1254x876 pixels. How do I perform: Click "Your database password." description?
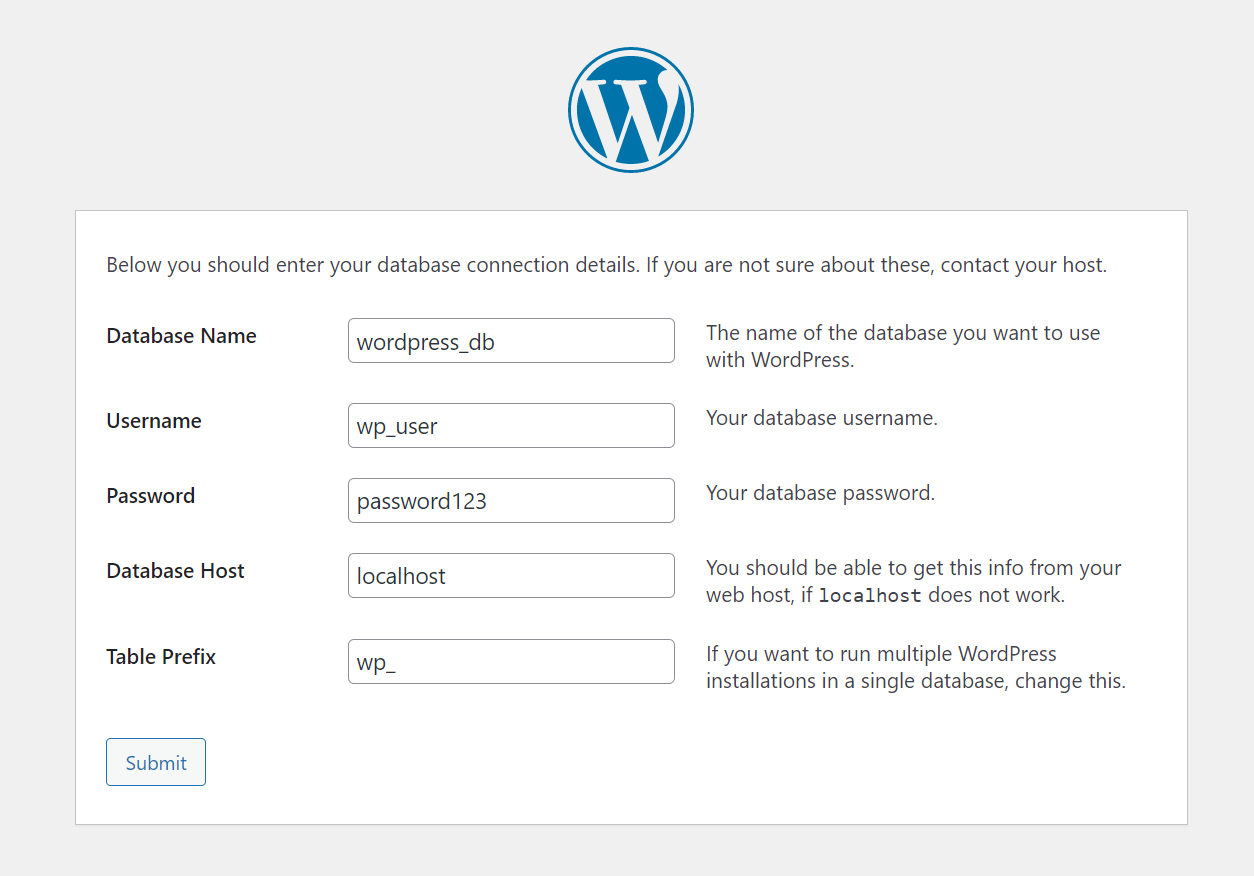820,493
